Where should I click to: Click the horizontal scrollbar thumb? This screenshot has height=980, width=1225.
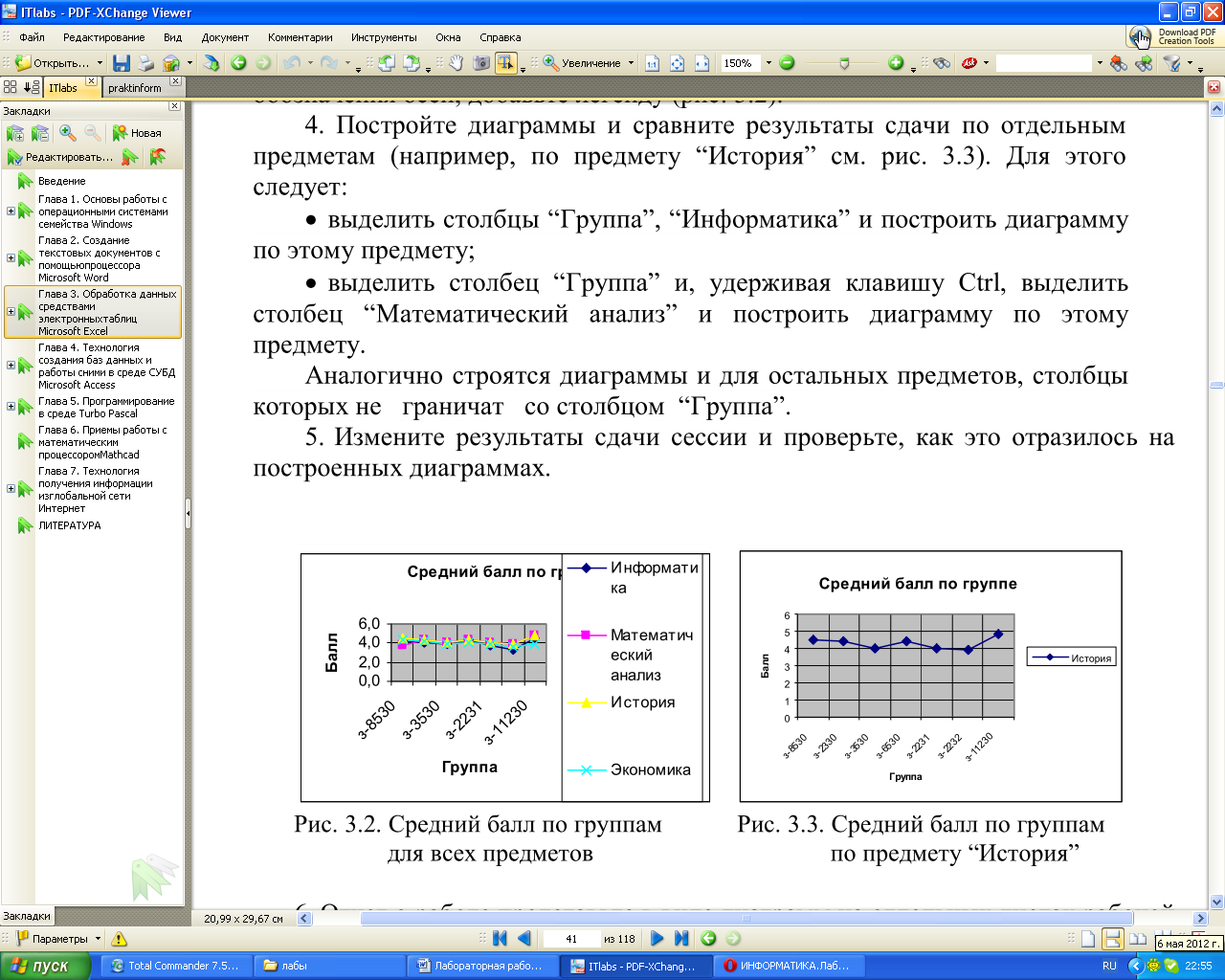pos(747,918)
